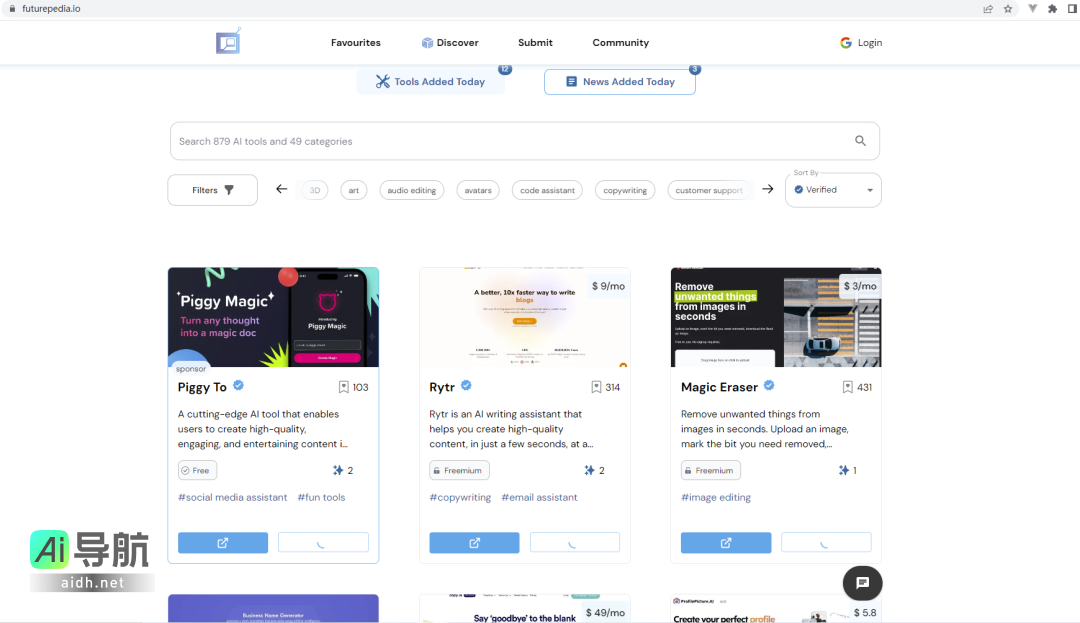
Task: Click the Futurepedia logo icon
Action: (x=228, y=42)
